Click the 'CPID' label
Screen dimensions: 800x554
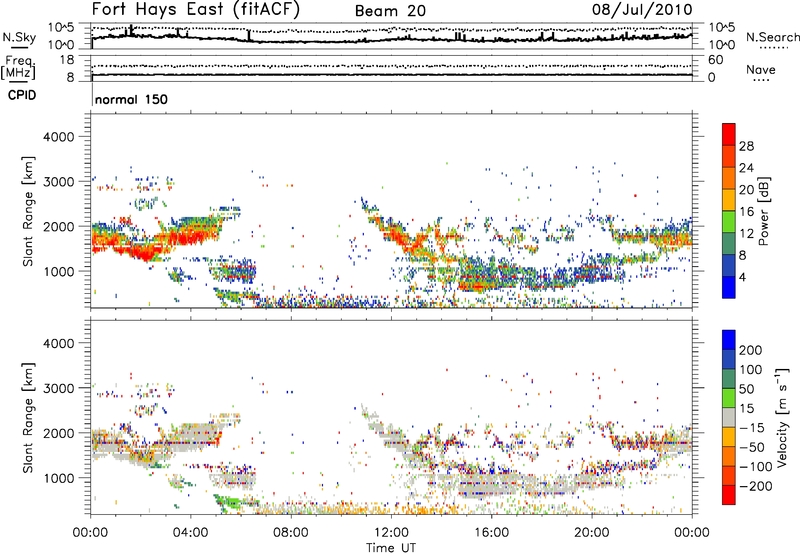pos(22,95)
